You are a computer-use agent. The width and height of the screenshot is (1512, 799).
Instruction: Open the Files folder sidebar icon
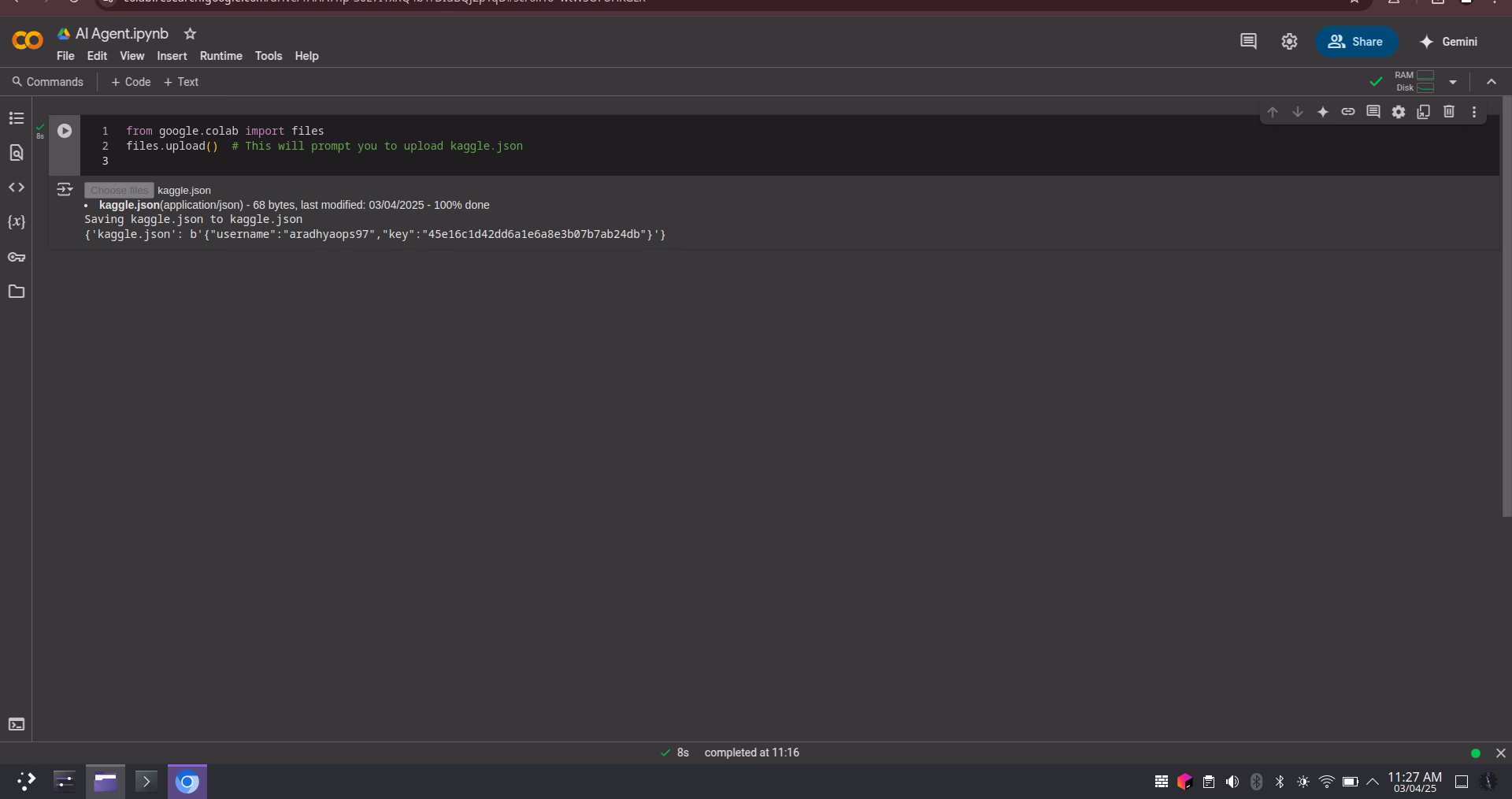(x=17, y=292)
